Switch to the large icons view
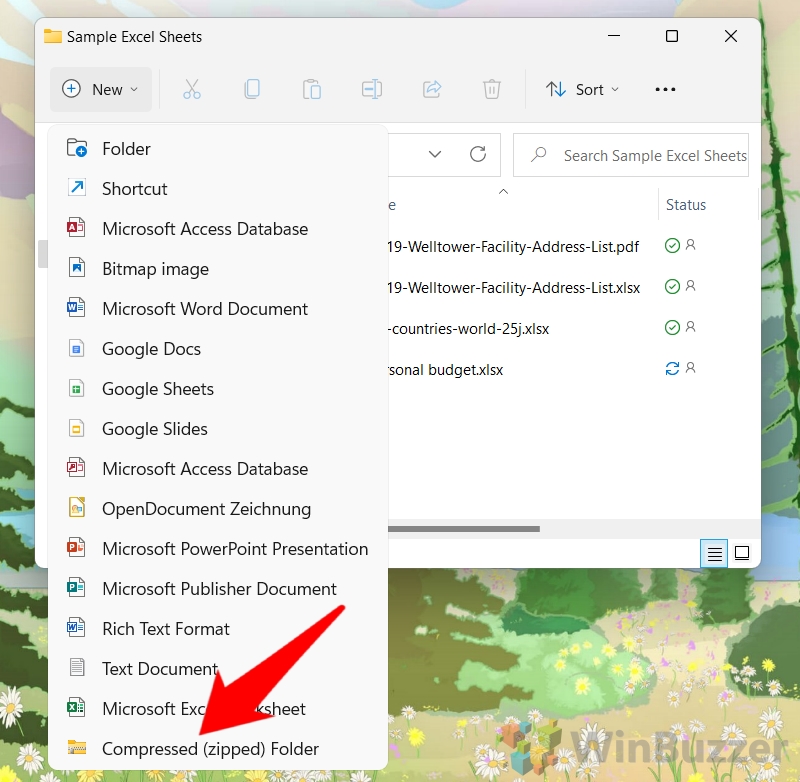This screenshot has width=800, height=782. (x=742, y=553)
